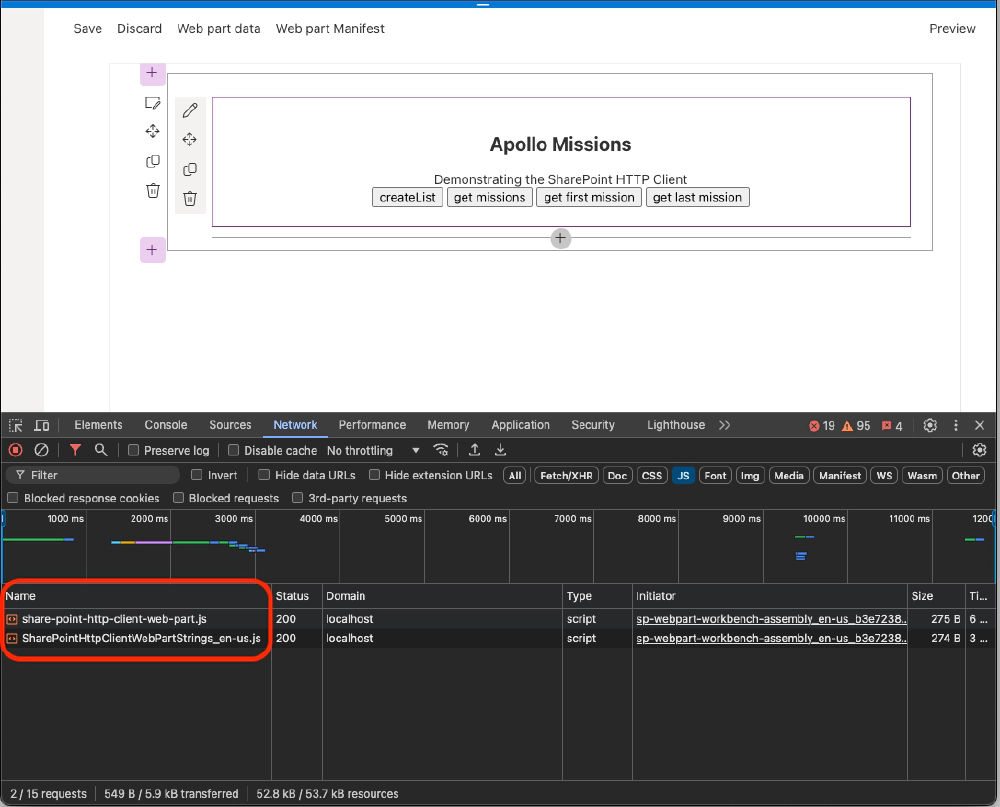
Task: Click the add section plus below web part
Action: 152,250
